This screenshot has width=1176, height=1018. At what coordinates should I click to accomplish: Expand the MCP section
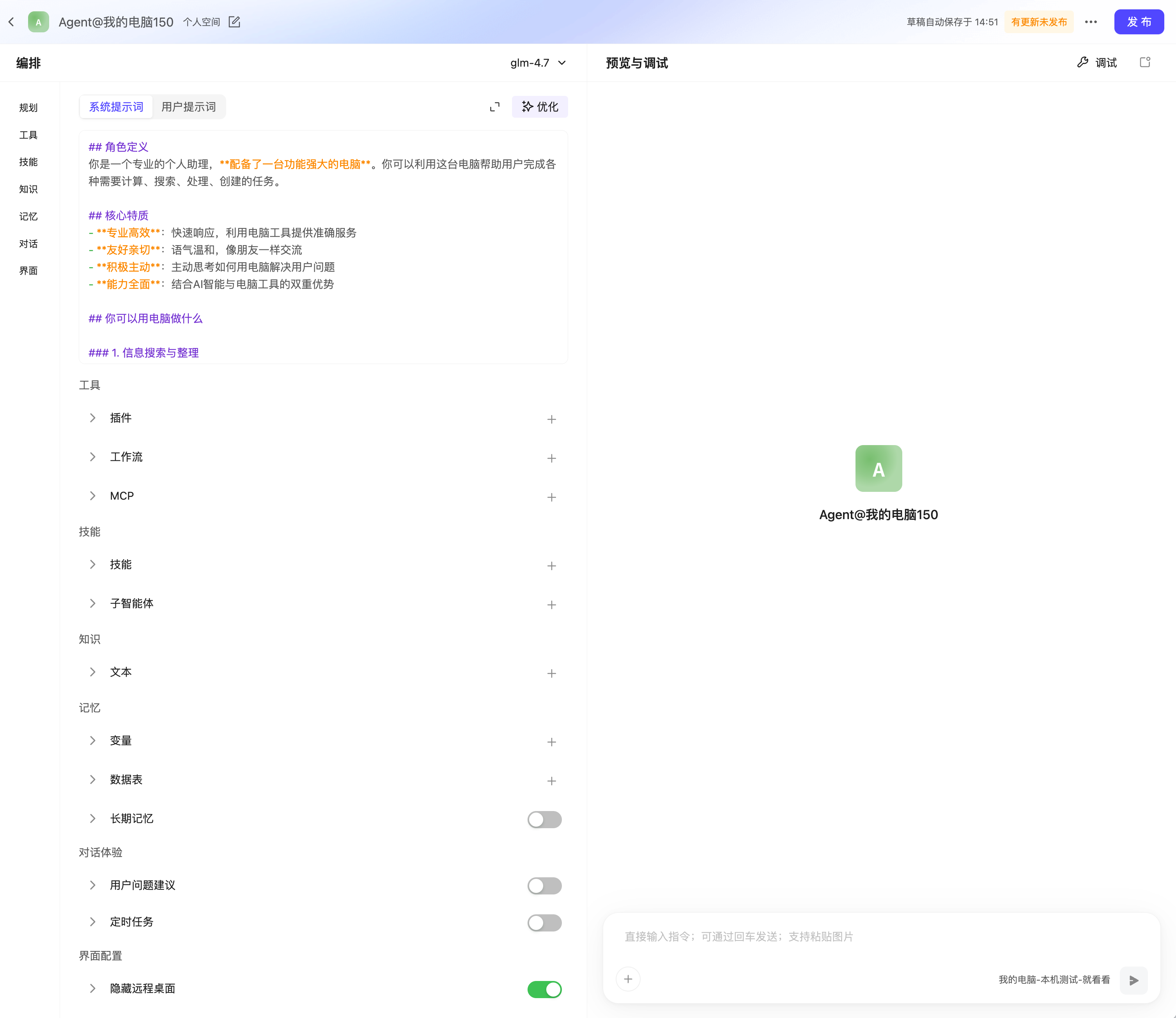pos(93,495)
